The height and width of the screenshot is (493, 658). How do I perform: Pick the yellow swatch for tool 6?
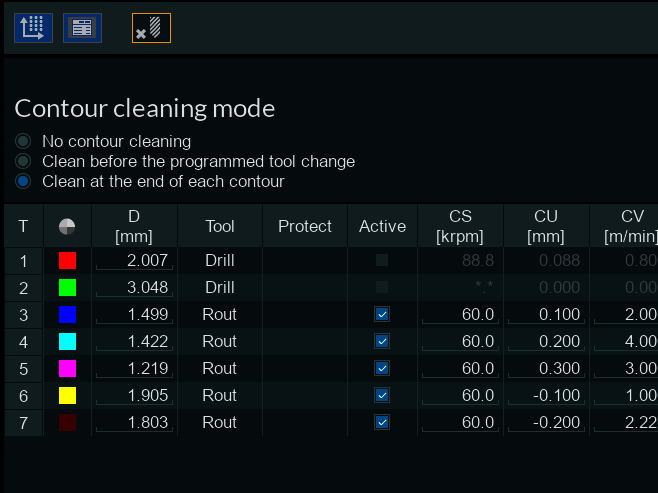pos(67,395)
